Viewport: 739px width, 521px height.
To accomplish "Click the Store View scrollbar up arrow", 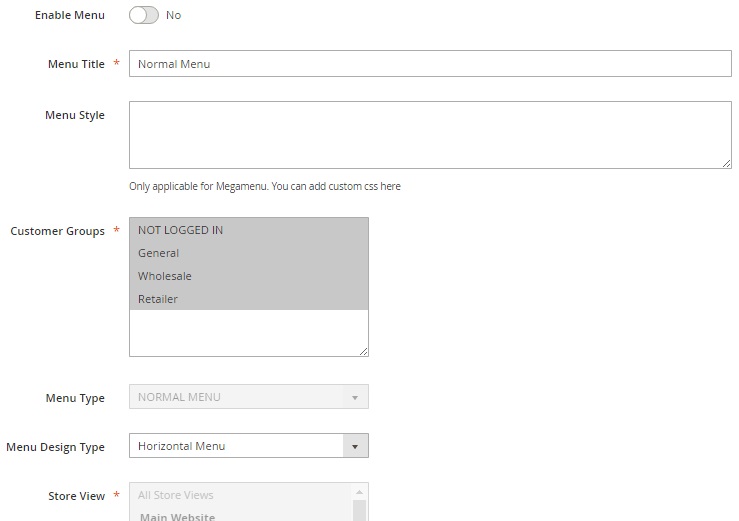I will pos(360,492).
